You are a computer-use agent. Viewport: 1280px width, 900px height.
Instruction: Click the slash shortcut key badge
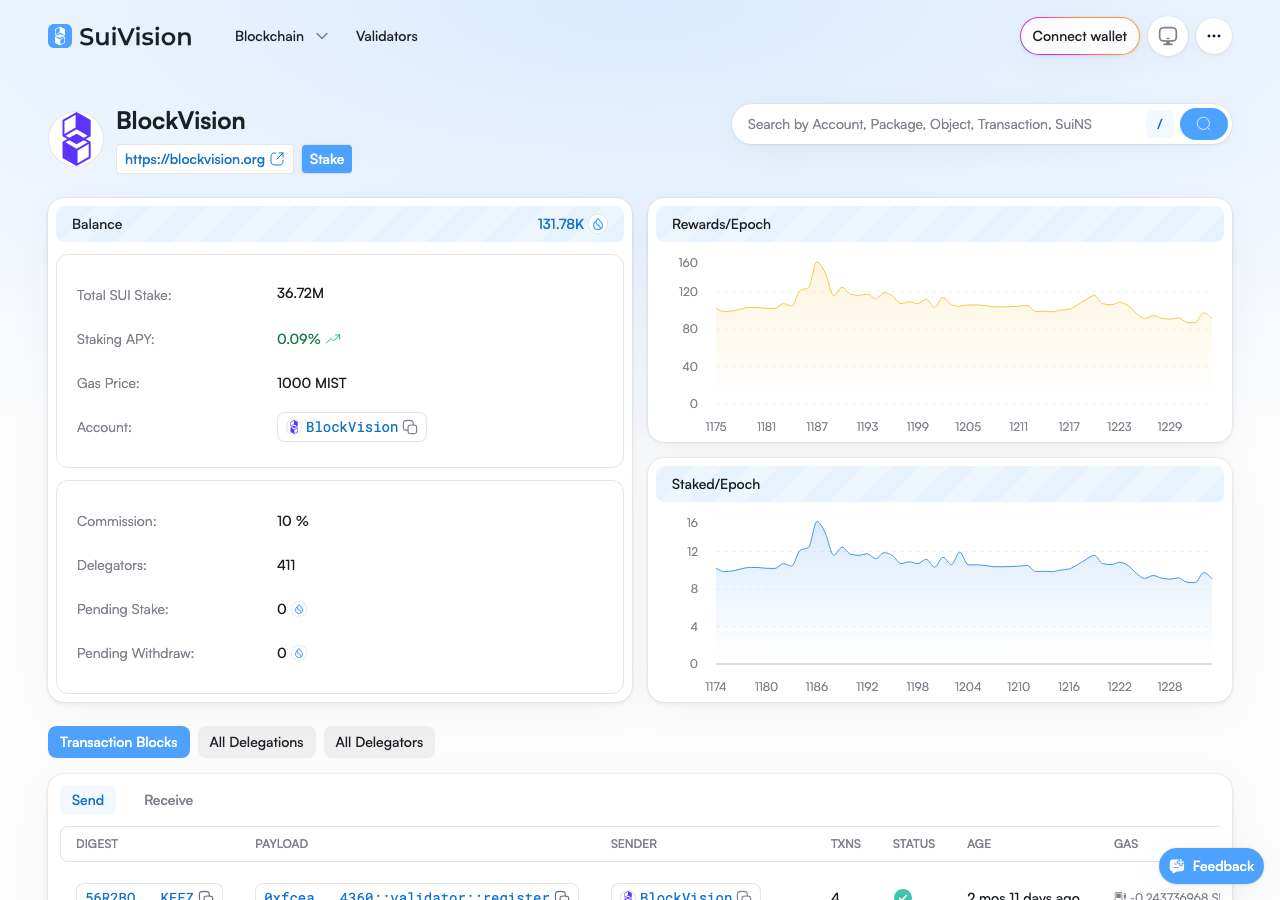1160,124
